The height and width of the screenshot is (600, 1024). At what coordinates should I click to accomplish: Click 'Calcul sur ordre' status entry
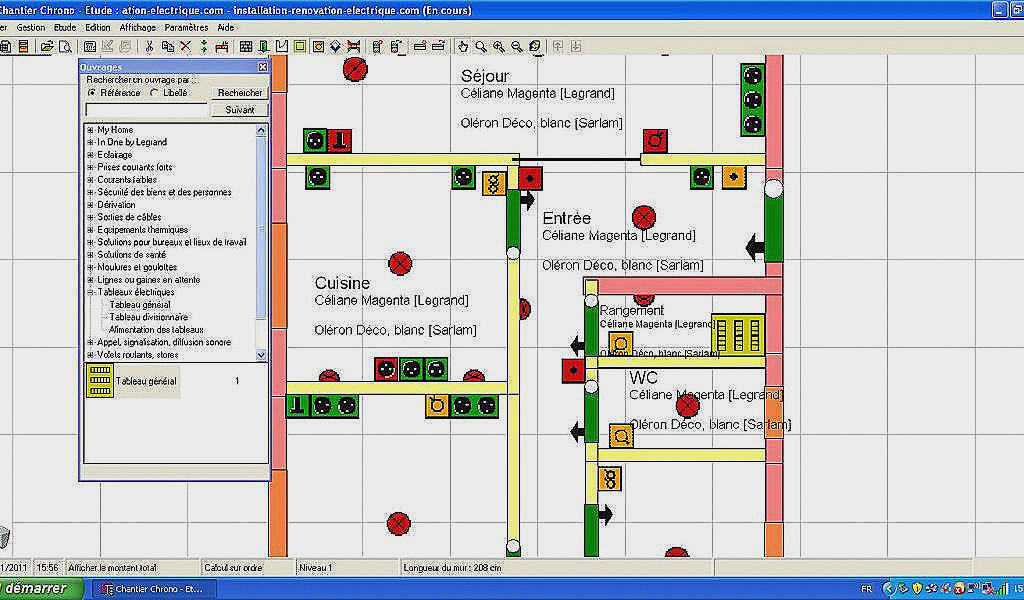[233, 567]
